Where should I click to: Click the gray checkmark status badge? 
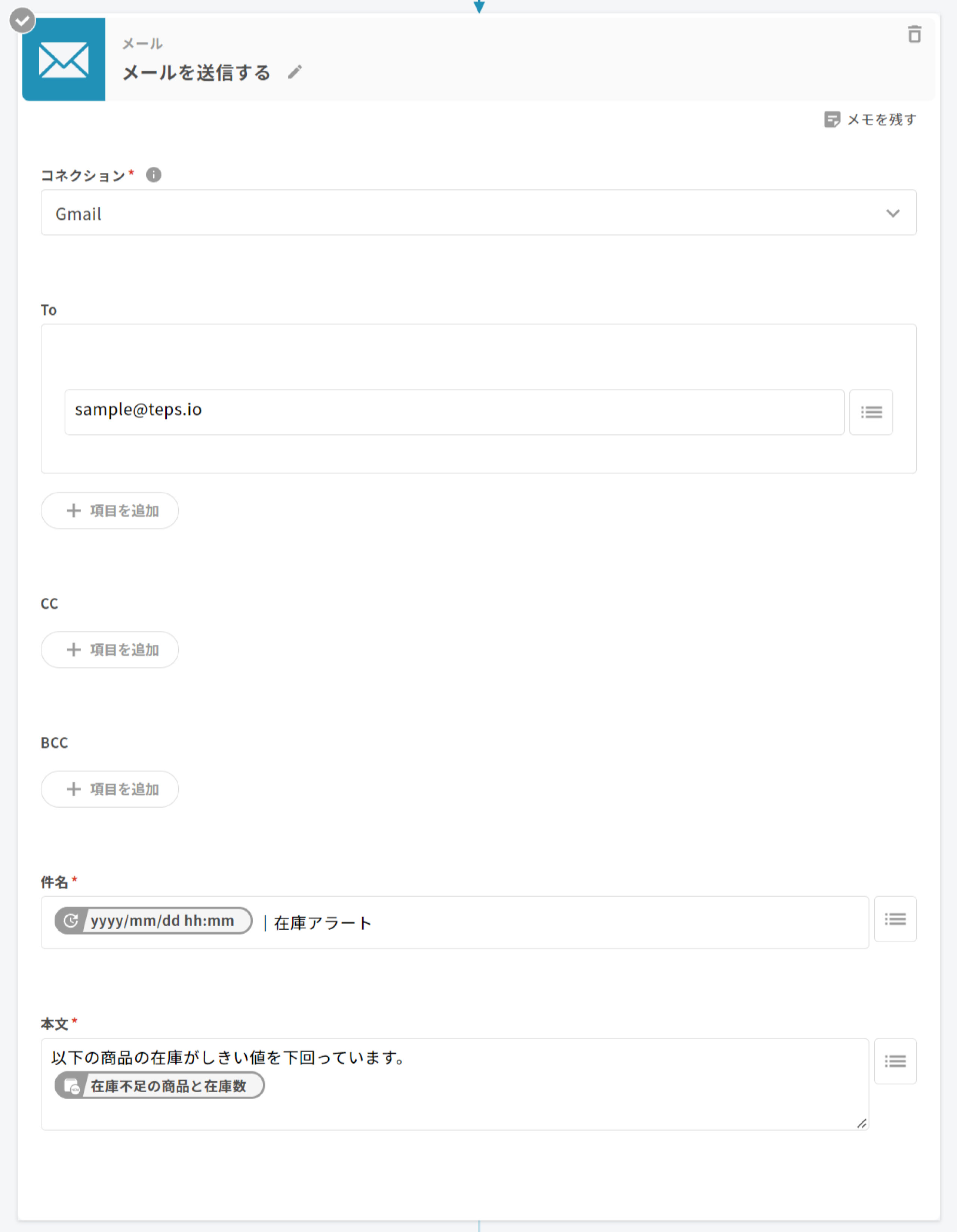[22, 21]
